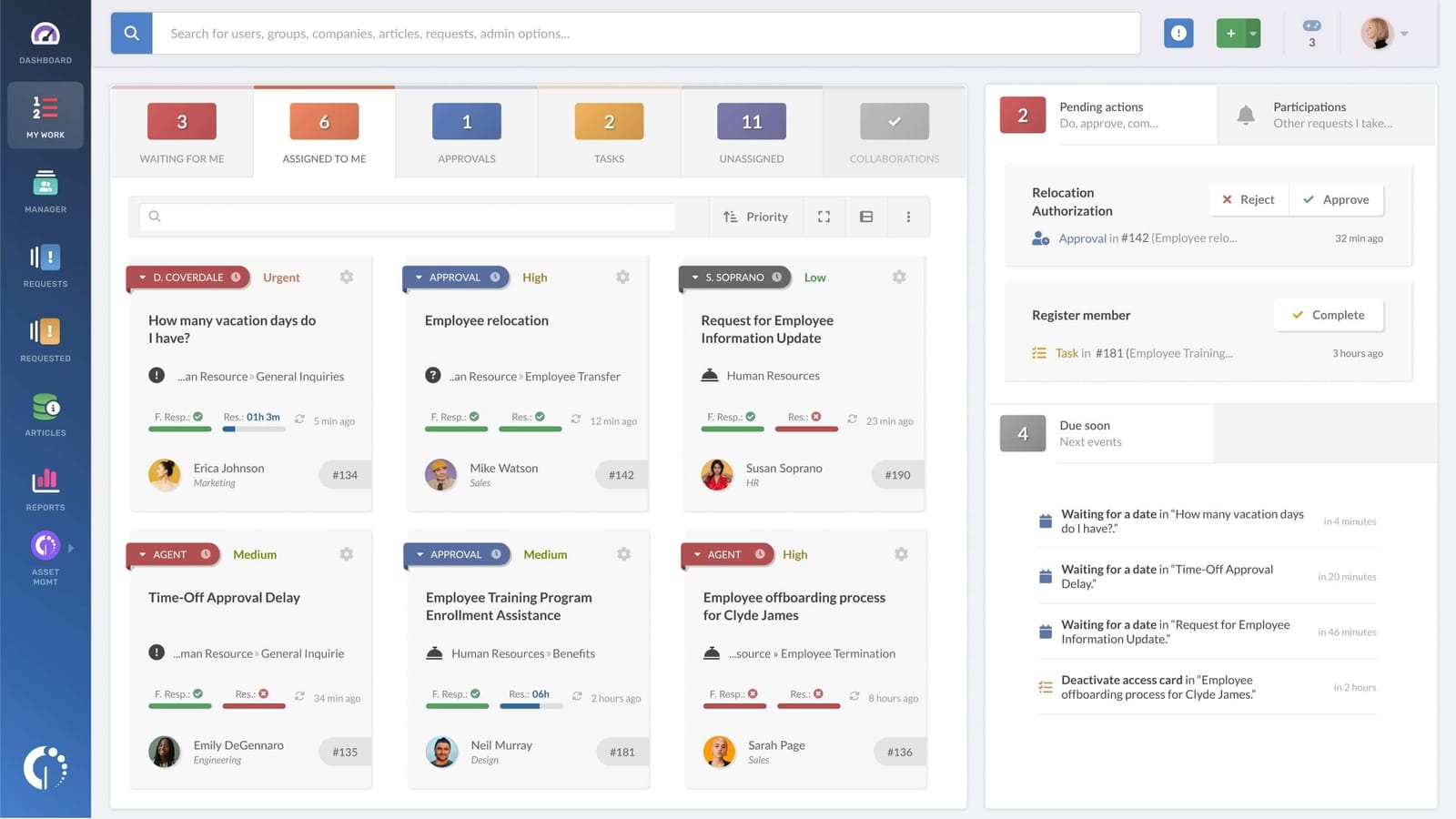Open settings gear on the Employee relocation card
Viewport: 1456px width, 819px height.
click(x=622, y=277)
